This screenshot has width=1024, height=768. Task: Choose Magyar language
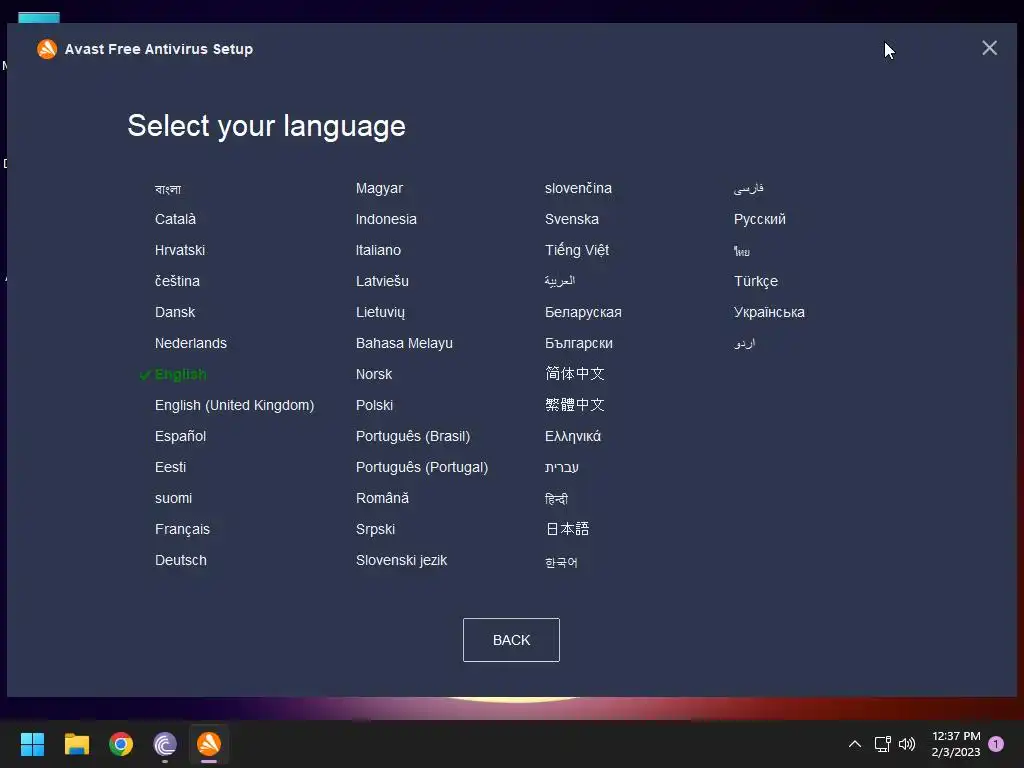tap(379, 189)
